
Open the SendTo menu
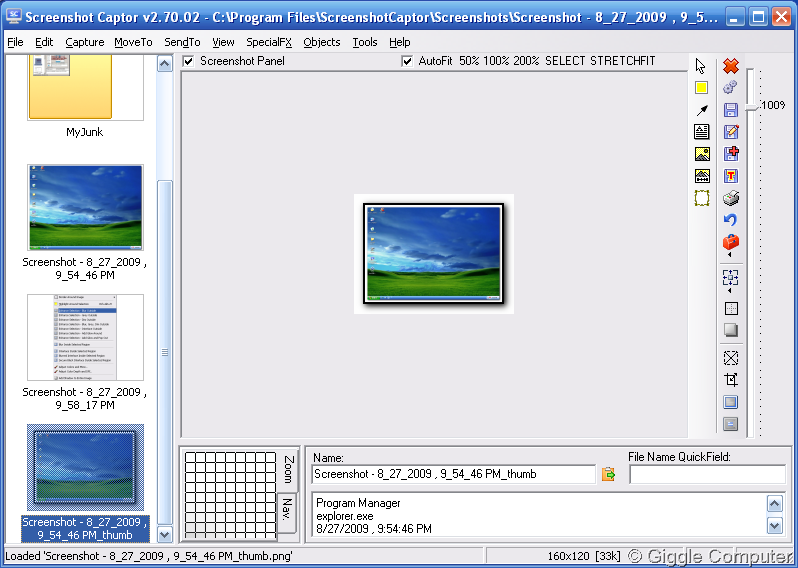click(182, 42)
